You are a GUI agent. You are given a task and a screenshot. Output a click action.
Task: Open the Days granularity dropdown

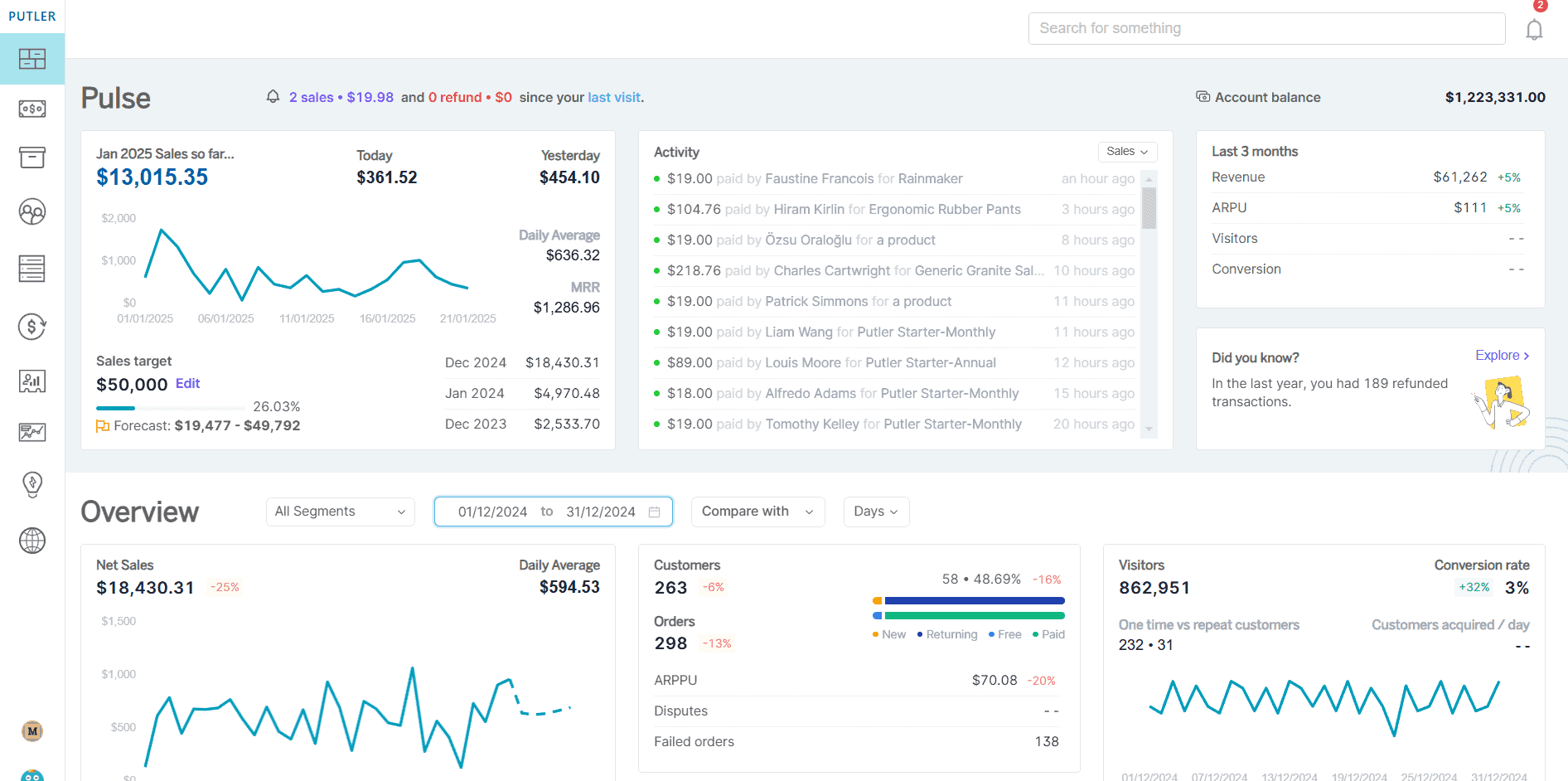(876, 512)
